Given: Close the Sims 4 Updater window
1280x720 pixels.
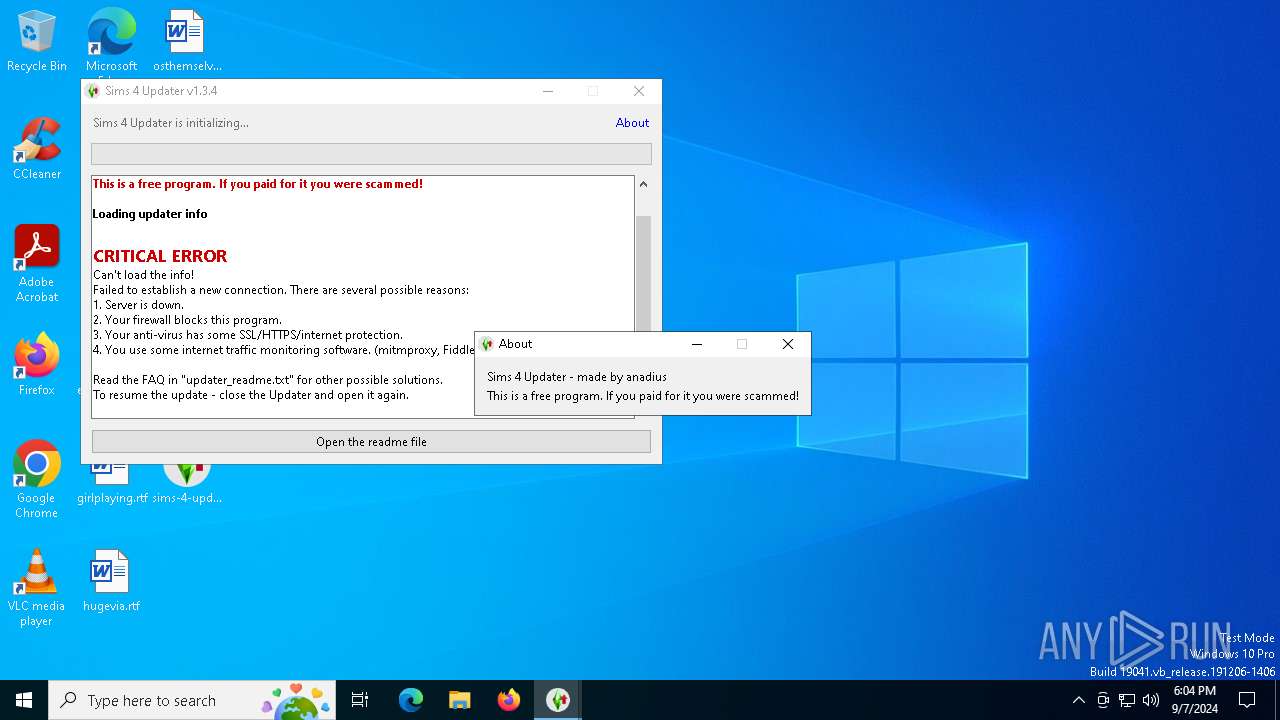Looking at the screenshot, I should [x=639, y=91].
